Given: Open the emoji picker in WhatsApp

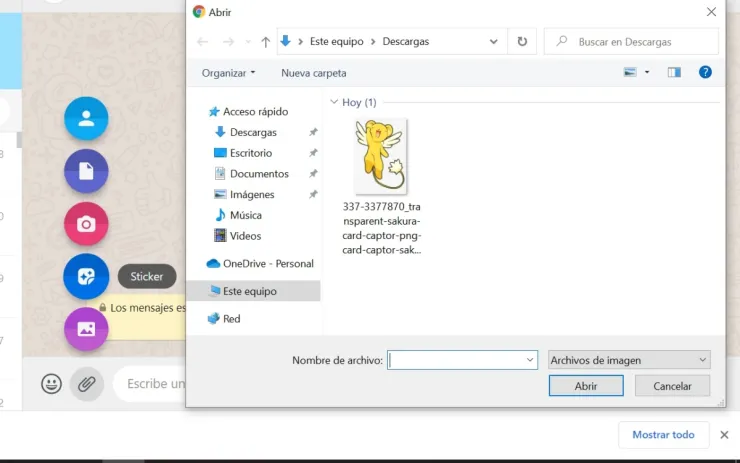Looking at the screenshot, I should (x=51, y=384).
